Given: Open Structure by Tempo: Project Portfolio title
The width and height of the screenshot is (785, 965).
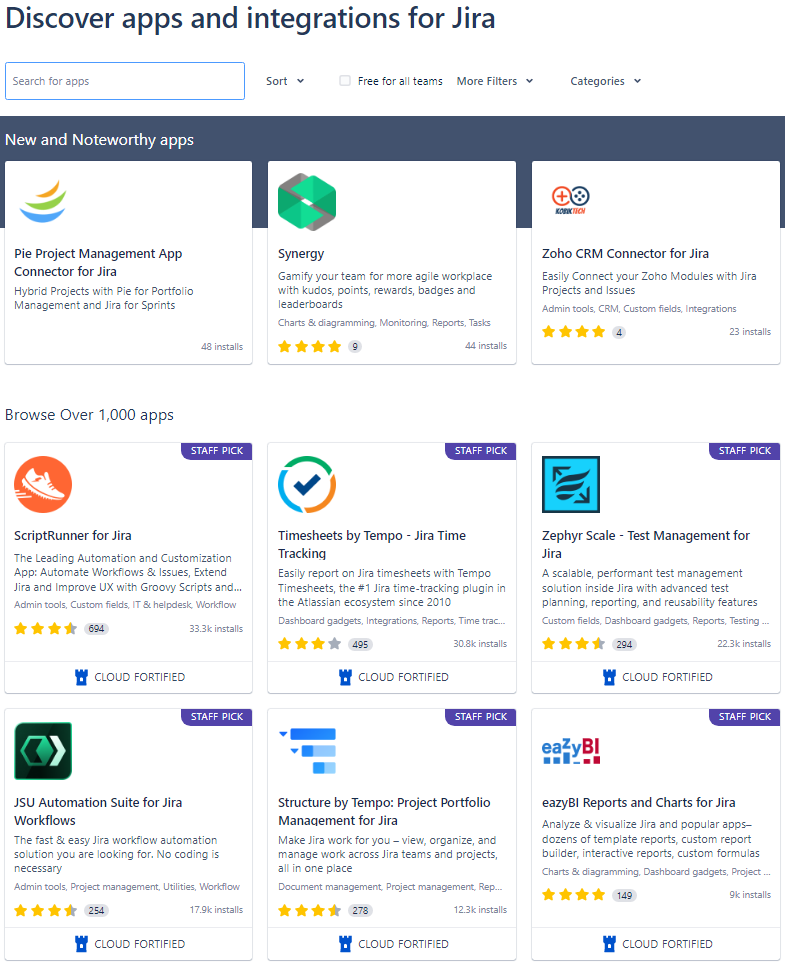Looking at the screenshot, I should pyautogui.click(x=384, y=811).
